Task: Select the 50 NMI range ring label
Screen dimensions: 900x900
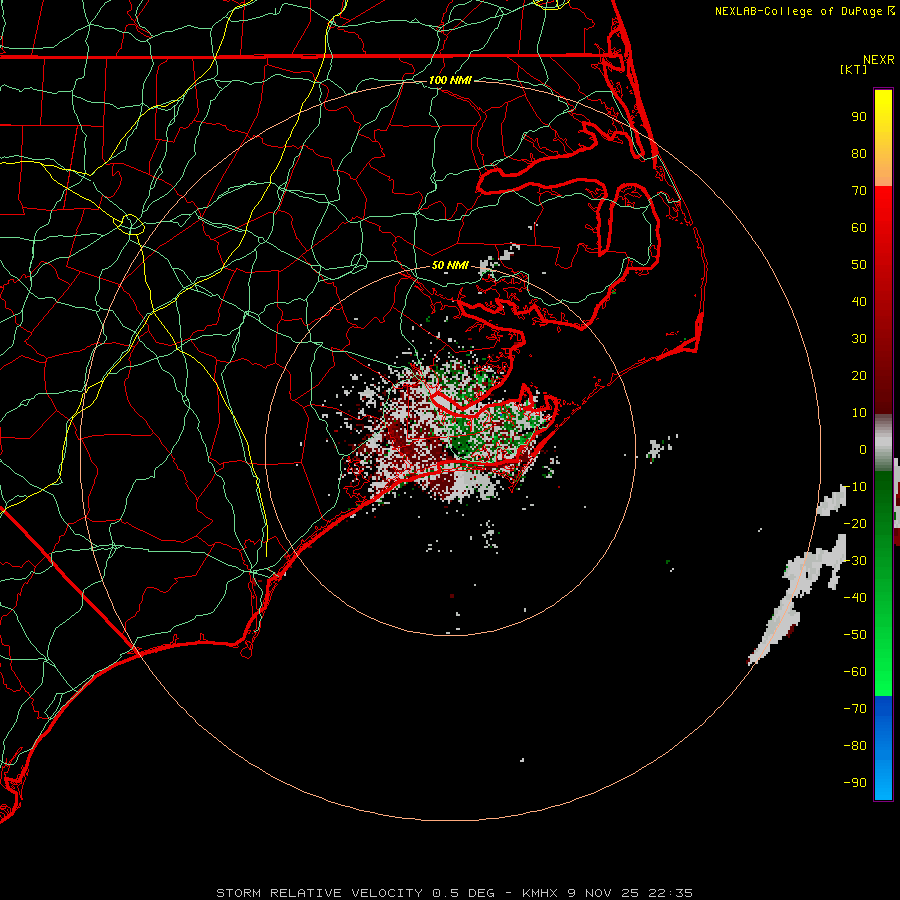Action: pos(450,265)
